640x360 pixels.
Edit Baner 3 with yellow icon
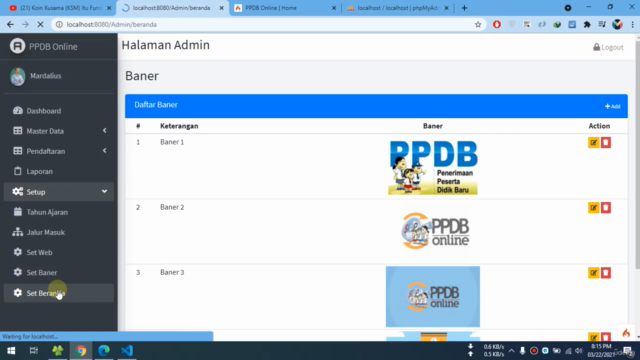click(x=593, y=273)
